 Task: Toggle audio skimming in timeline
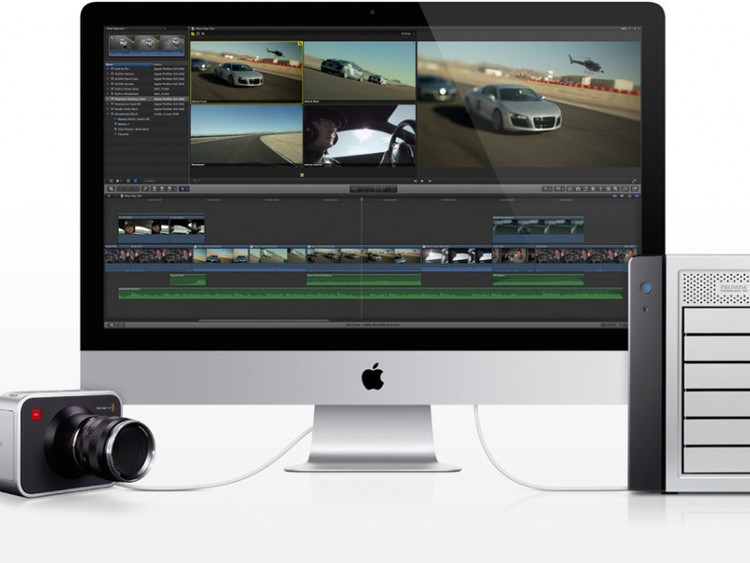pos(622,196)
